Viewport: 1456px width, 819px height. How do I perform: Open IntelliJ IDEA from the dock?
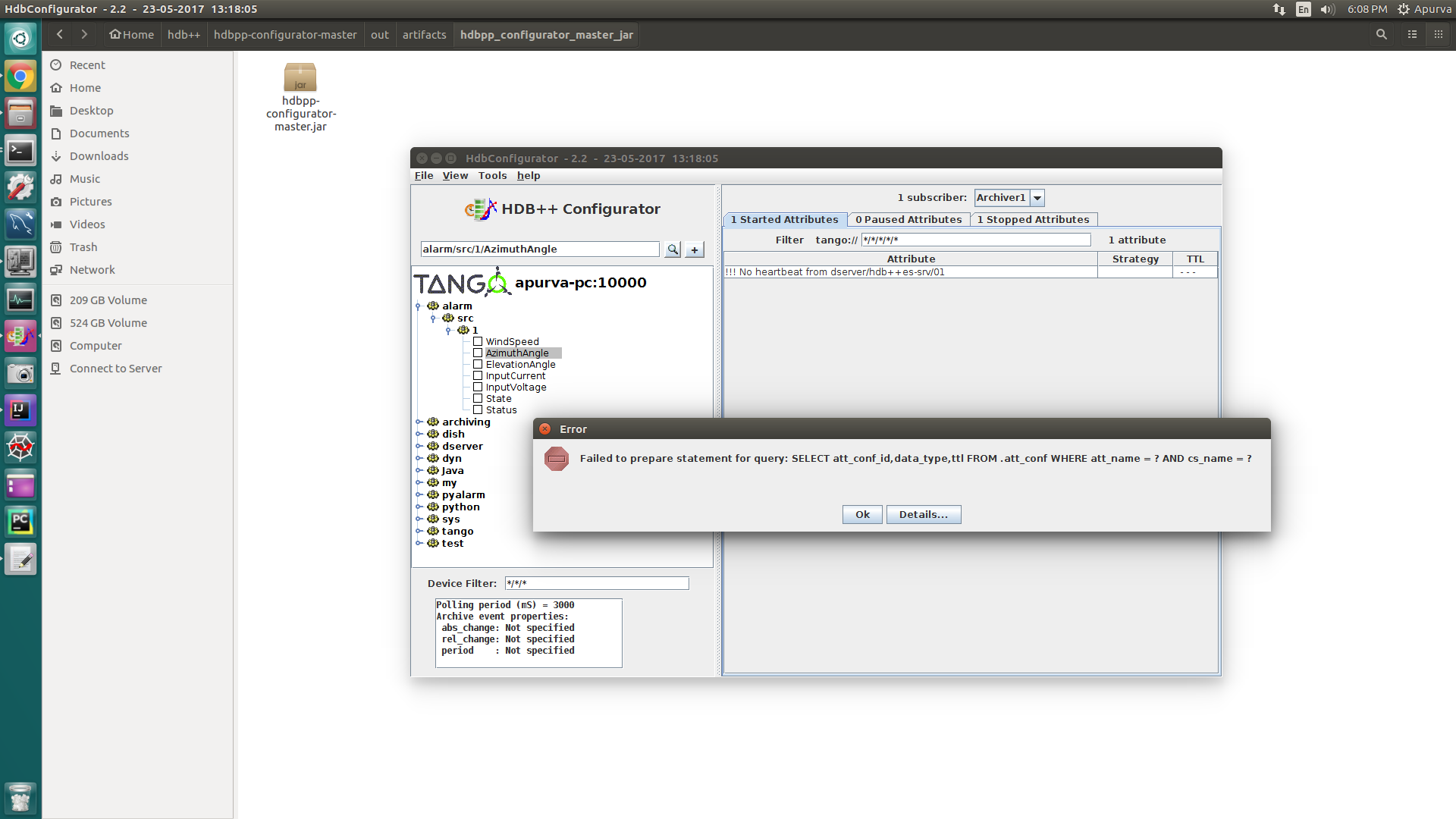pos(20,410)
